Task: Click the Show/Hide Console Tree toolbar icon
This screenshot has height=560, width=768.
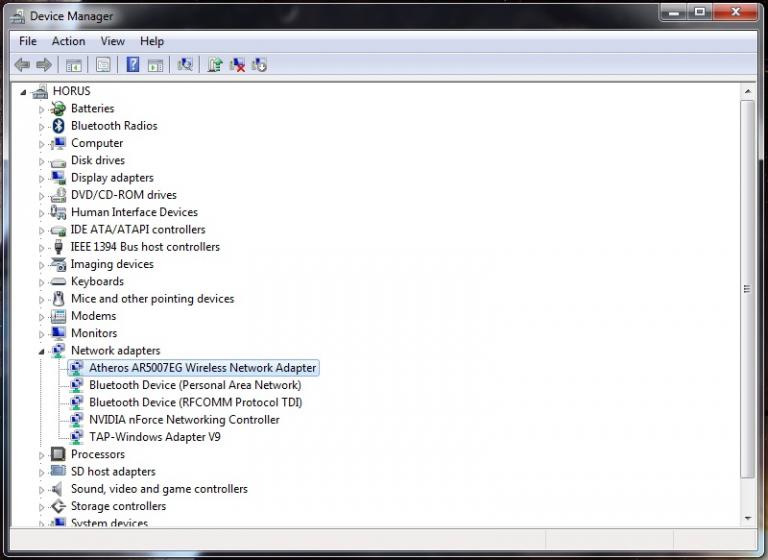Action: tap(73, 65)
